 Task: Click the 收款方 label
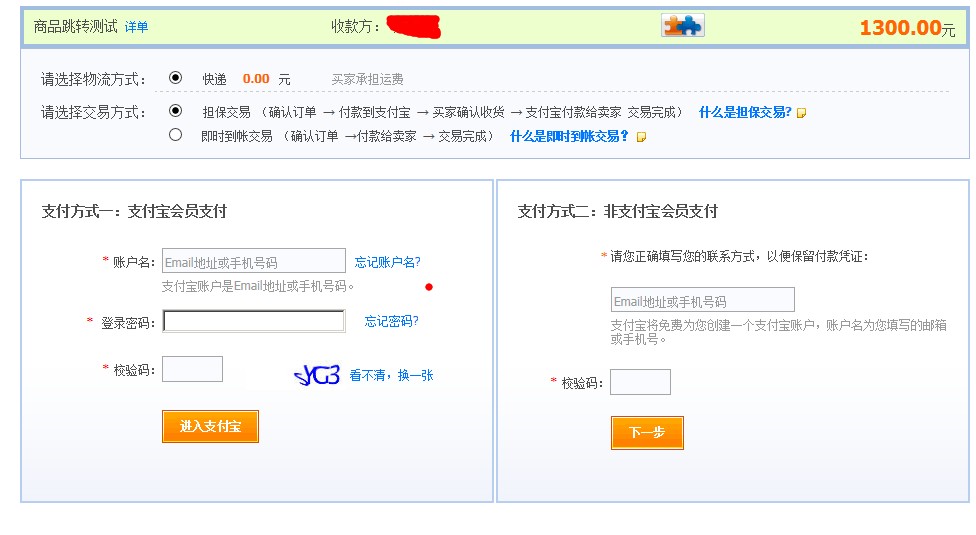tap(355, 27)
